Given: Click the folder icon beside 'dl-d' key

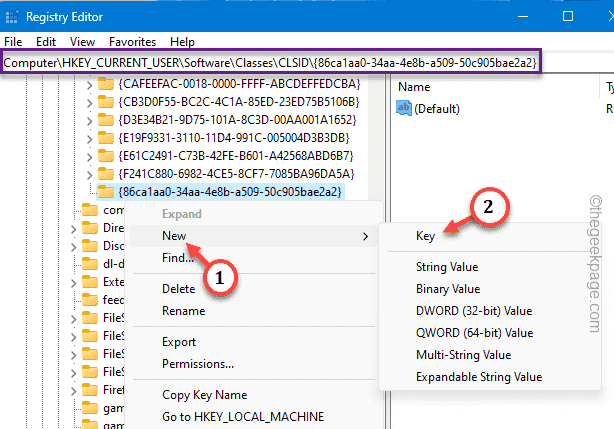Looking at the screenshot, I should pos(90,264).
